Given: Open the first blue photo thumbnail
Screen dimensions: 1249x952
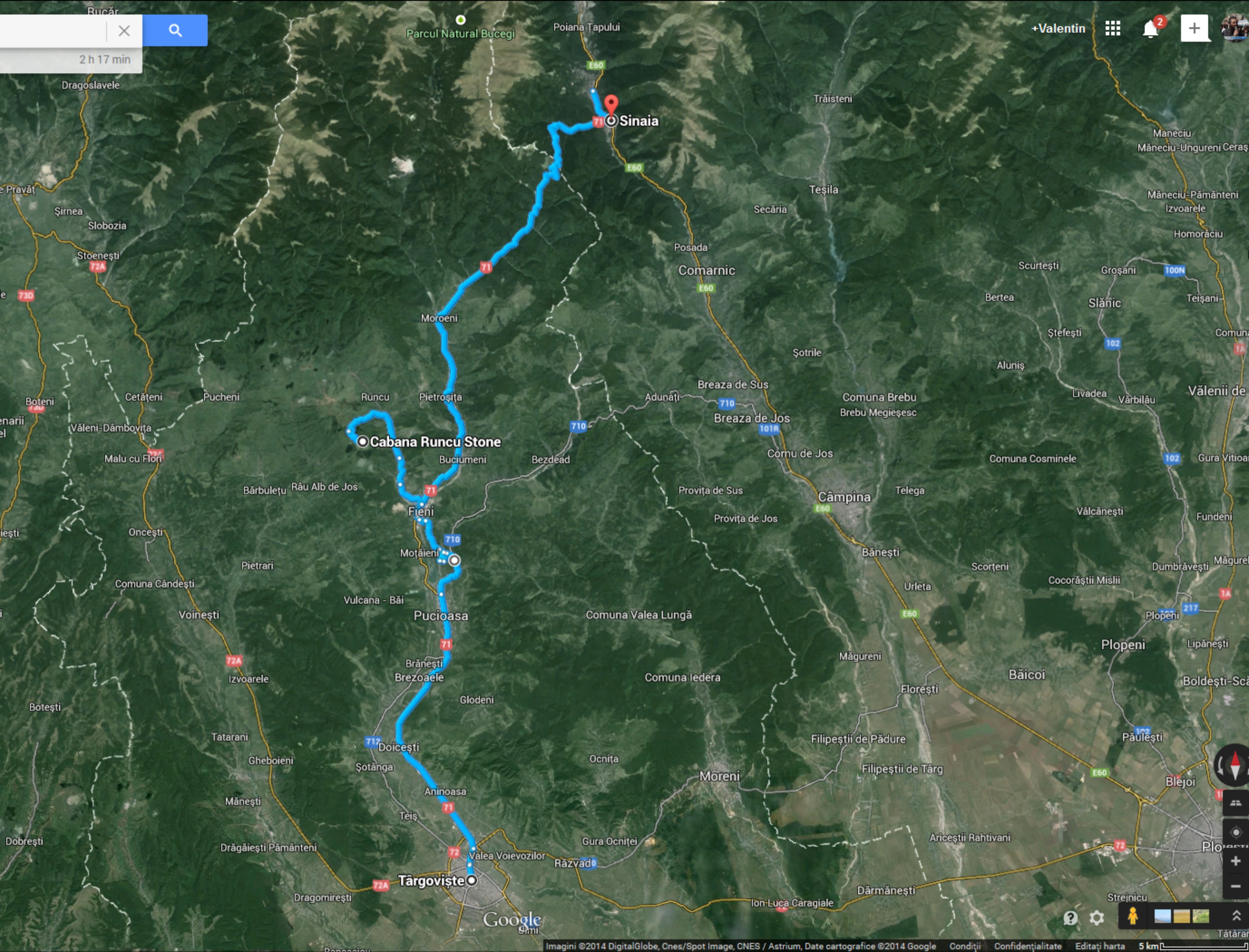Looking at the screenshot, I should (x=1162, y=916).
